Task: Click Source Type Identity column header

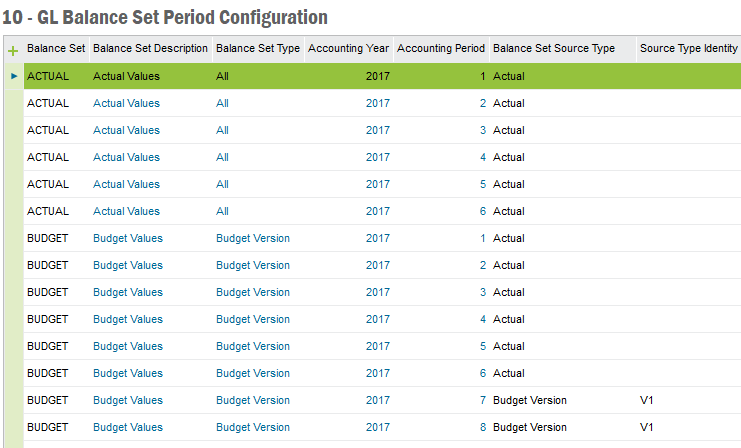Action: point(688,48)
